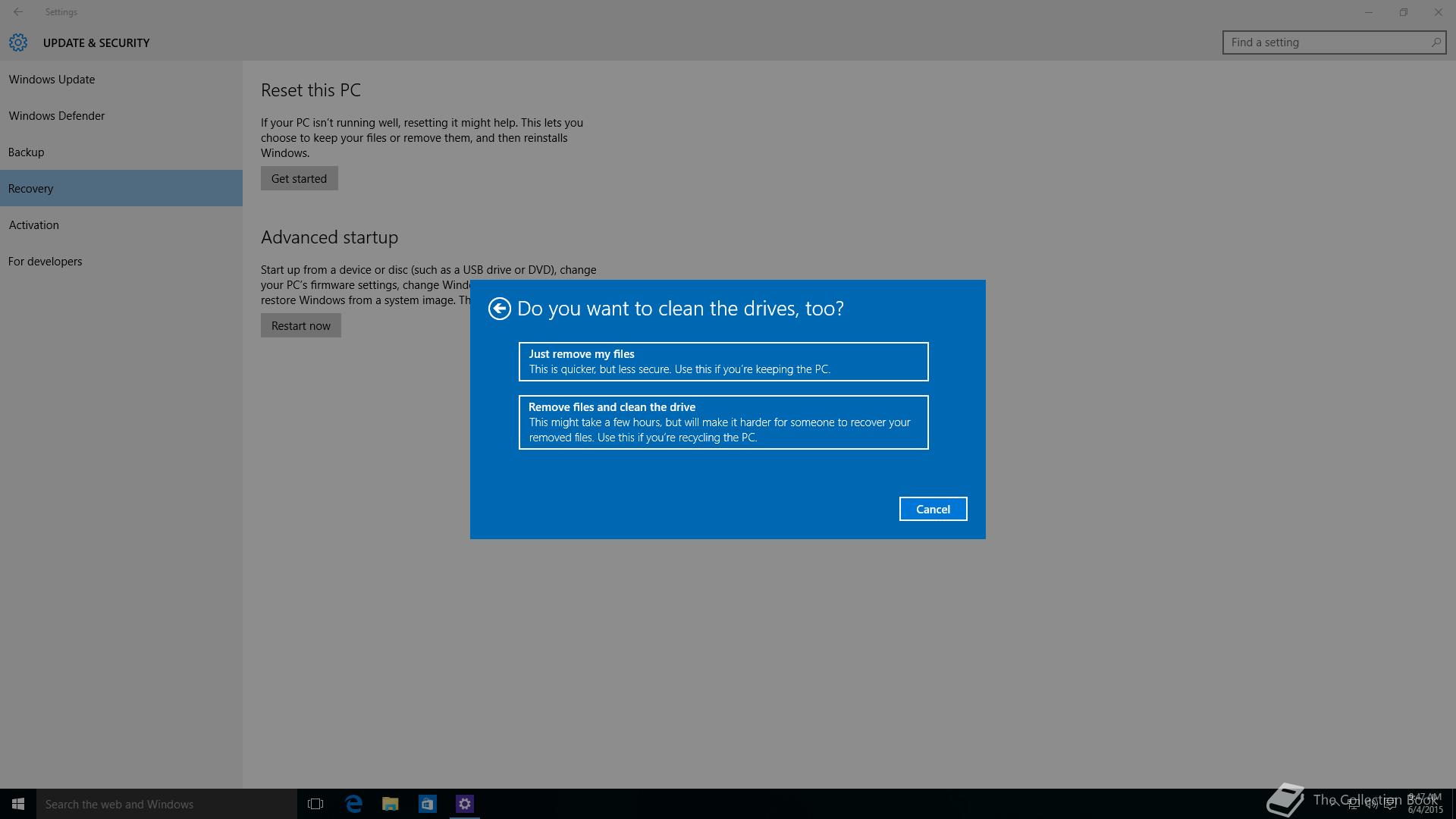Click Get started under Reset this PC
Screen dimensions: 1456x819
(x=299, y=178)
